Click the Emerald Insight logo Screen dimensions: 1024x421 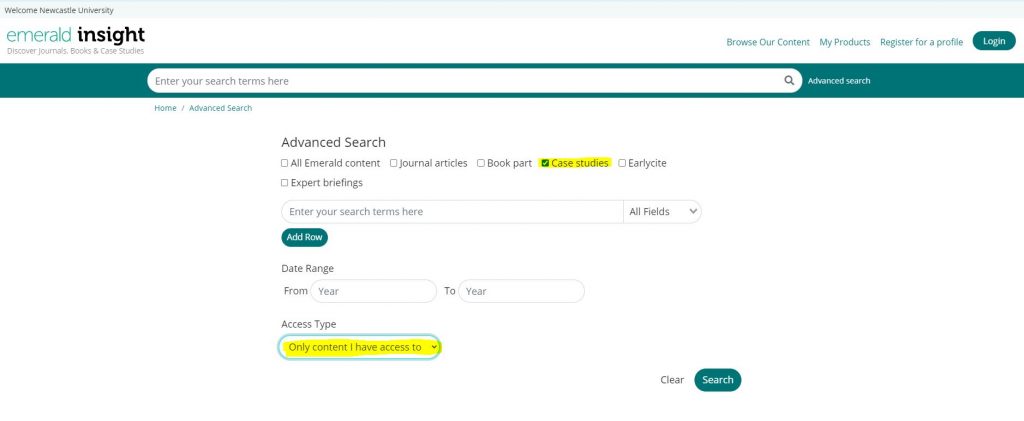[76, 40]
